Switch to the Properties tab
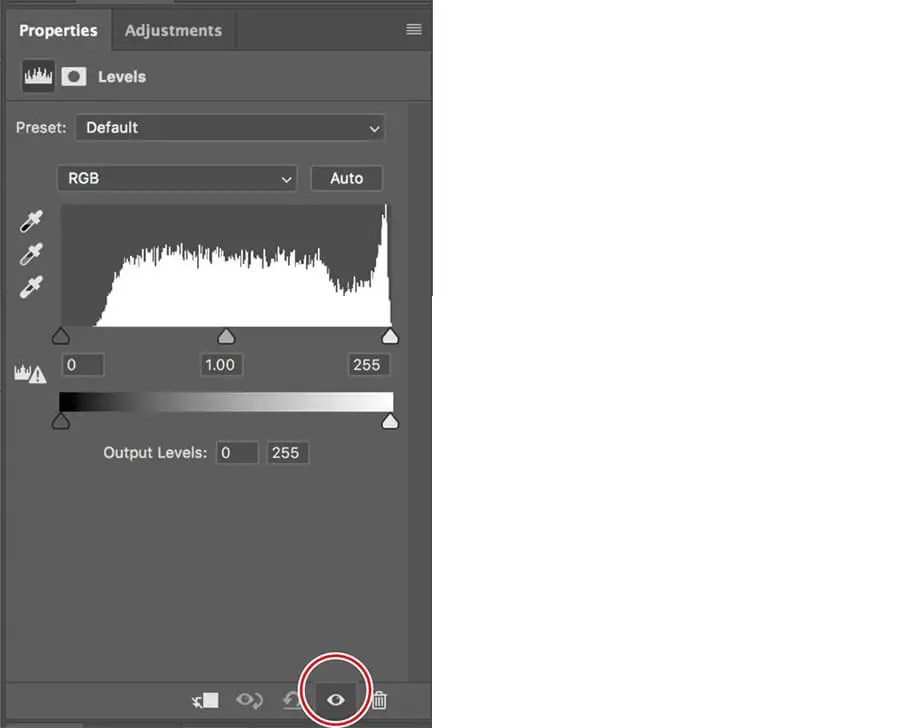 tap(58, 30)
